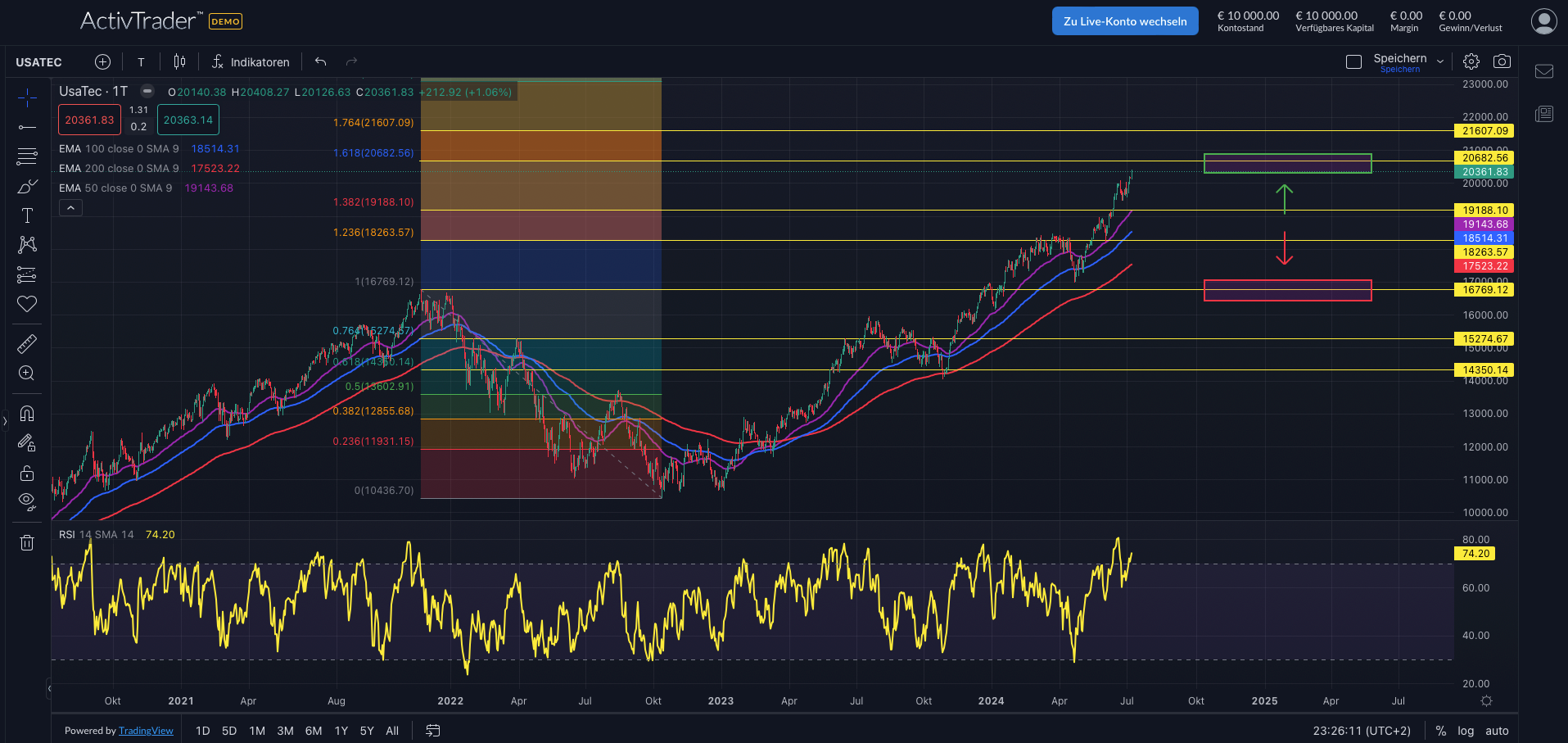Toggle visibility of drawings with eye icon
This screenshot has width=1568, height=743.
(27, 501)
